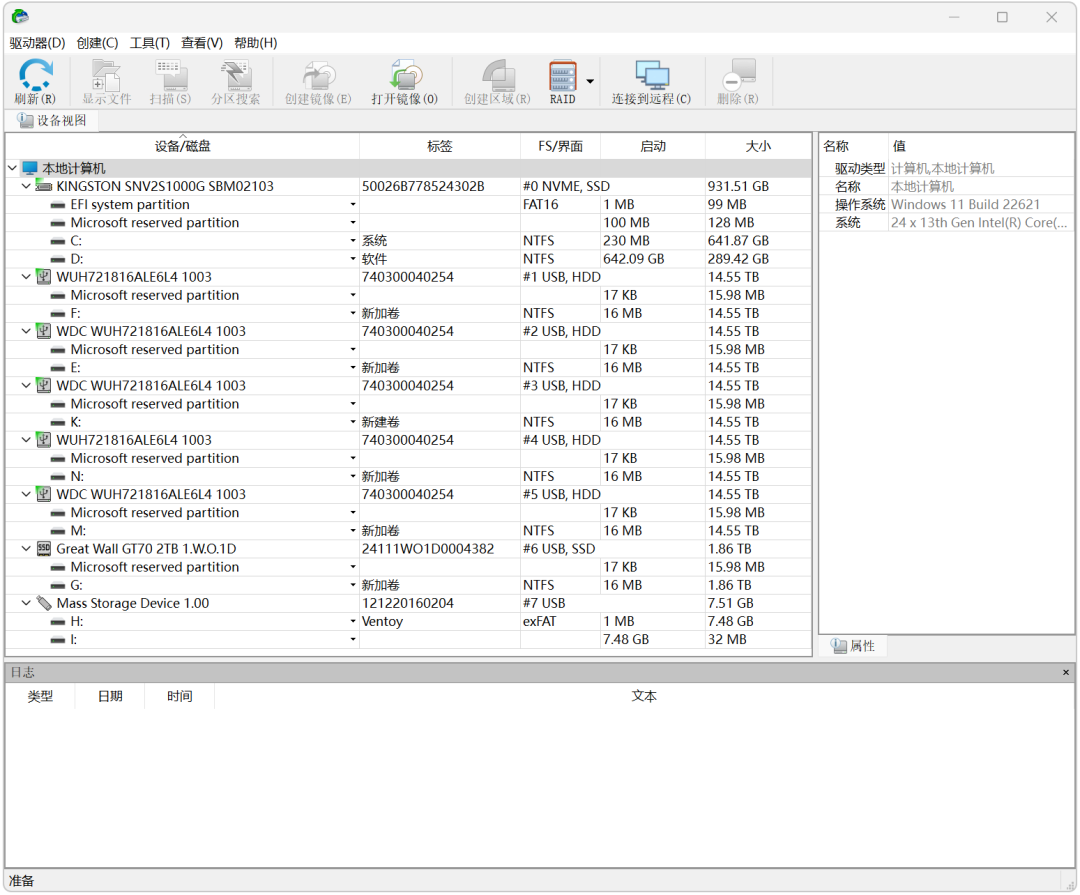Close the 日志 log panel
1080x895 pixels.
click(1066, 672)
